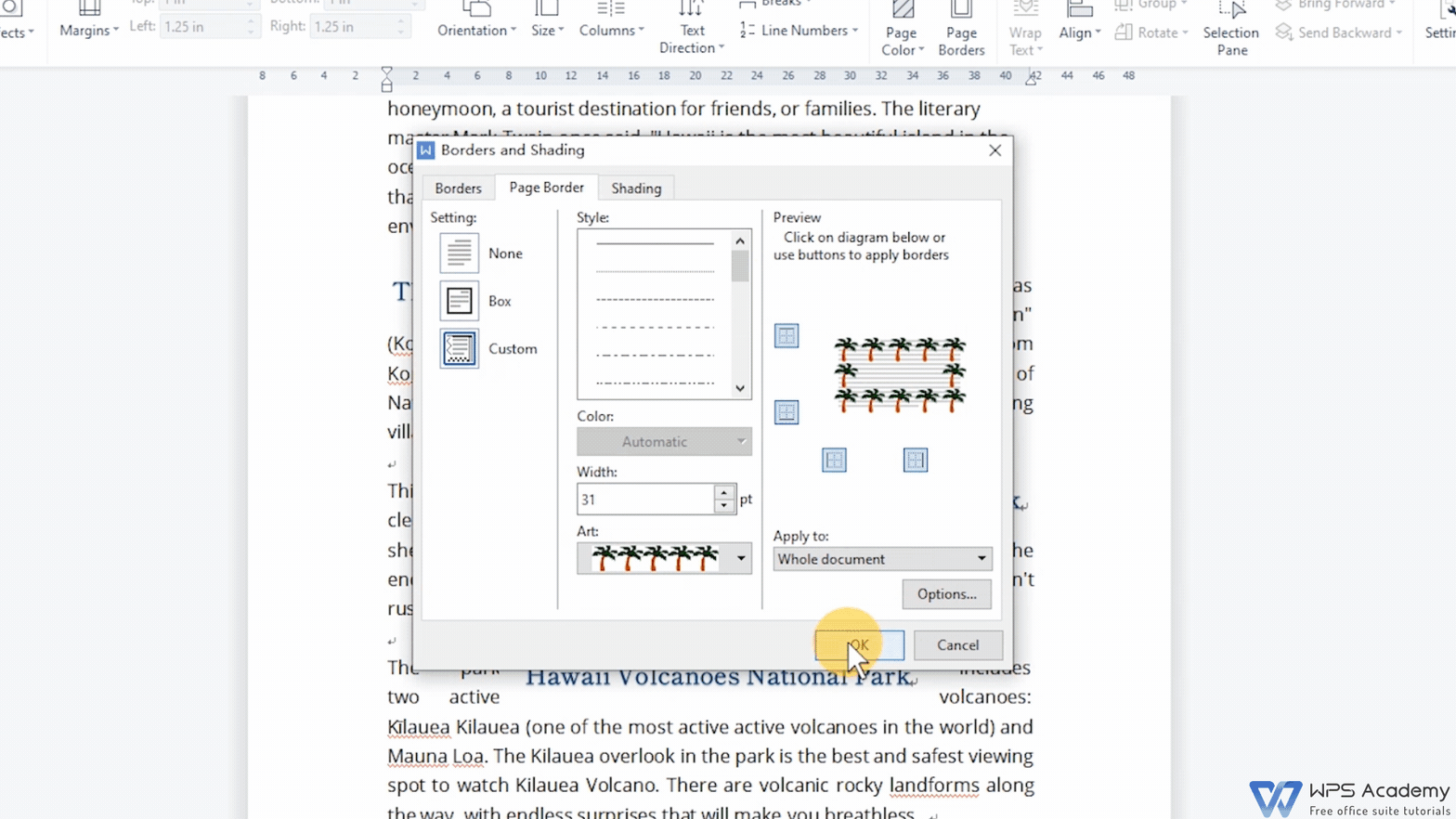Decrease border width with down arrow
Viewport: 1456px width, 819px height.
[x=724, y=506]
